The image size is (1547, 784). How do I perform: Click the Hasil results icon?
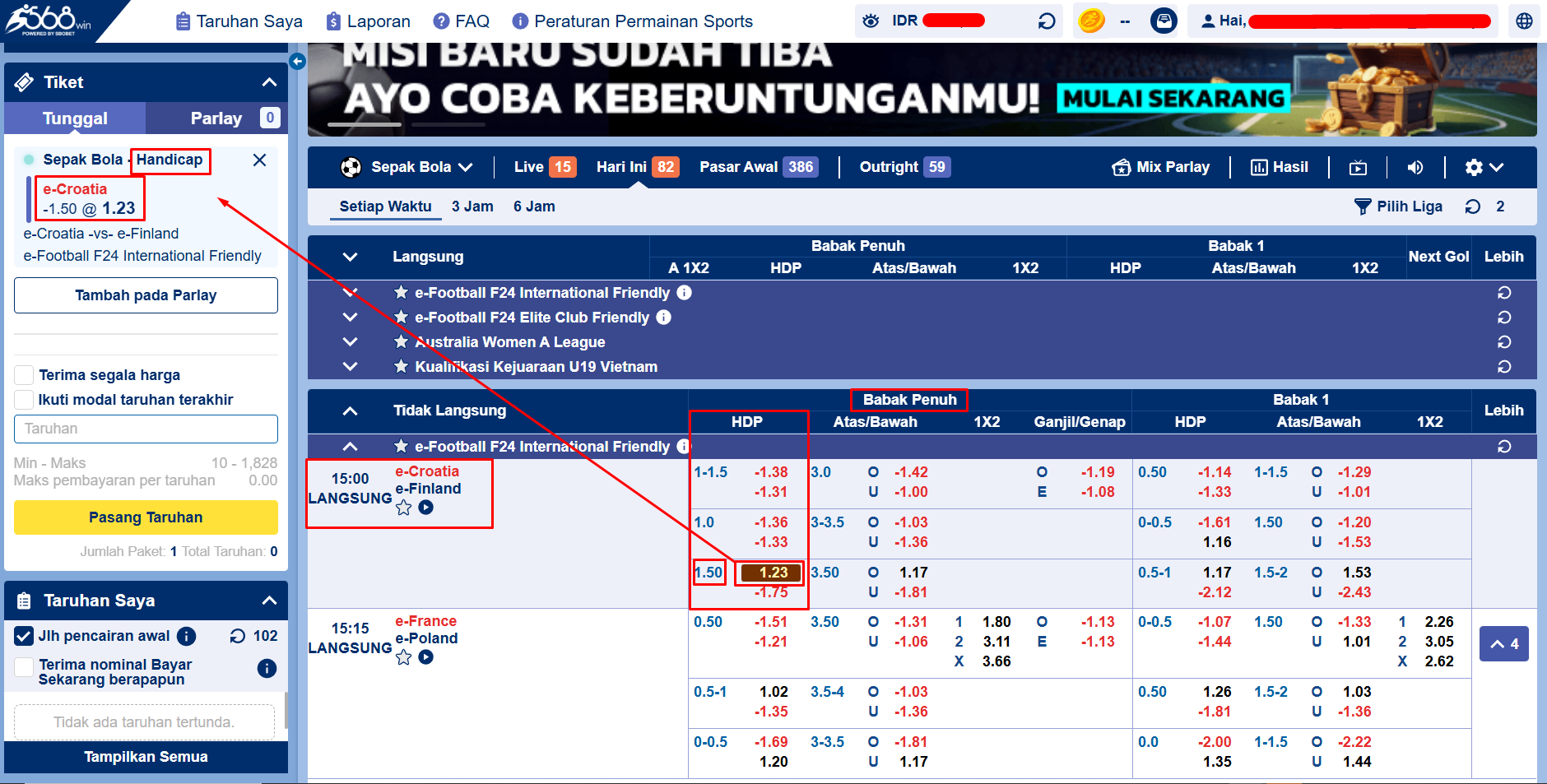coord(1279,167)
